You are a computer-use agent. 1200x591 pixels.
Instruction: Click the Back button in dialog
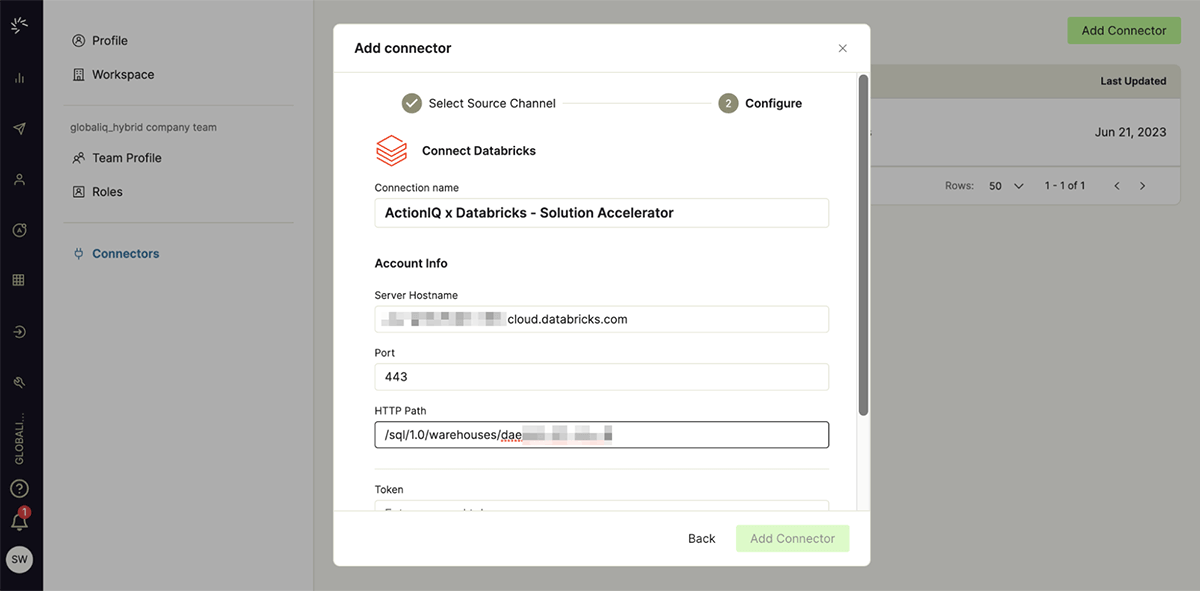(701, 539)
